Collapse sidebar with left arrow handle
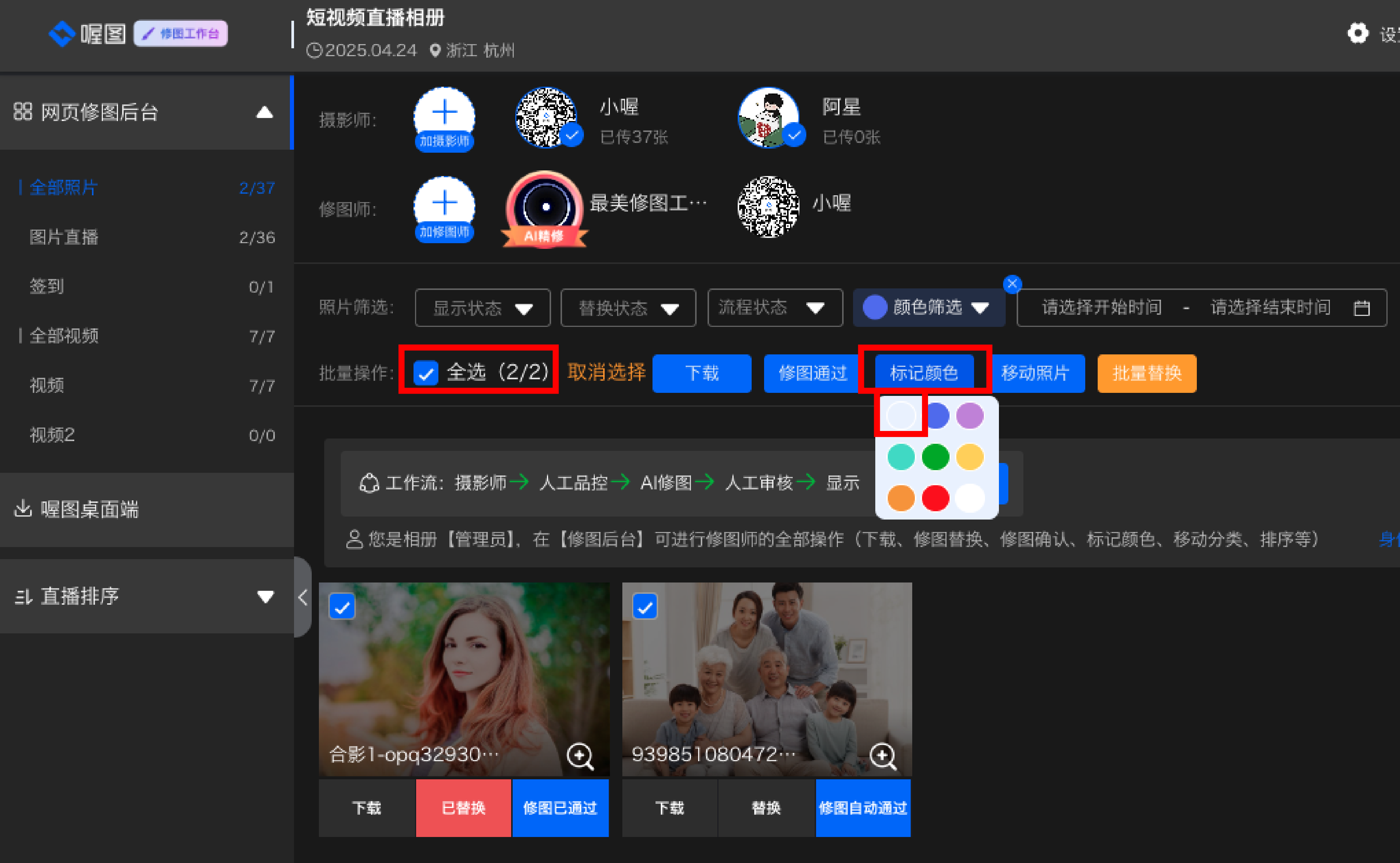 pyautogui.click(x=303, y=597)
